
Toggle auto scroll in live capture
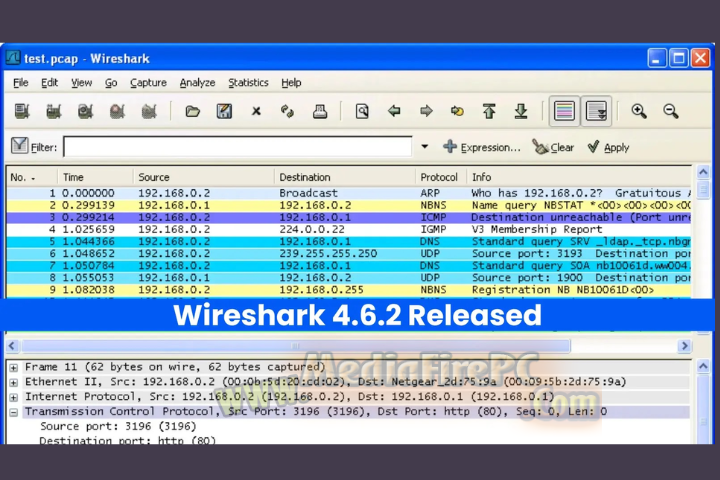click(x=596, y=111)
